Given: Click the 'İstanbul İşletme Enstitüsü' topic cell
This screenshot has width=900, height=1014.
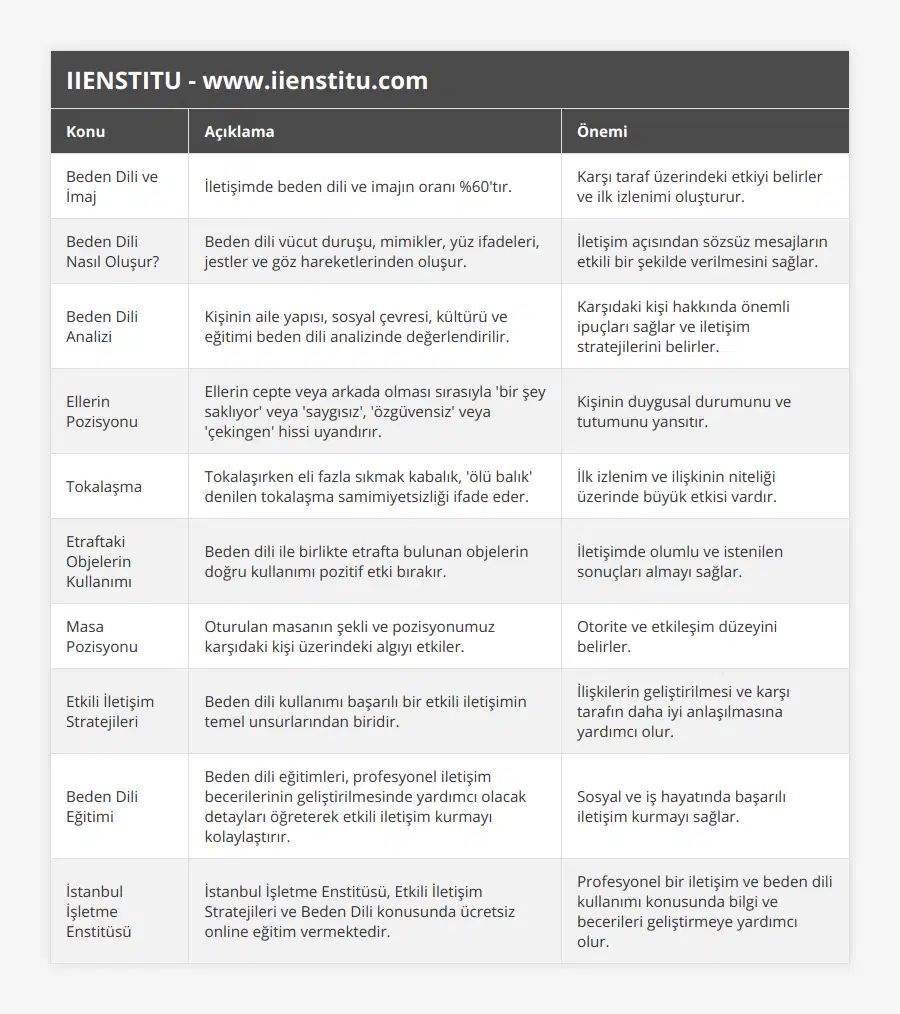Looking at the screenshot, I should (x=99, y=911).
